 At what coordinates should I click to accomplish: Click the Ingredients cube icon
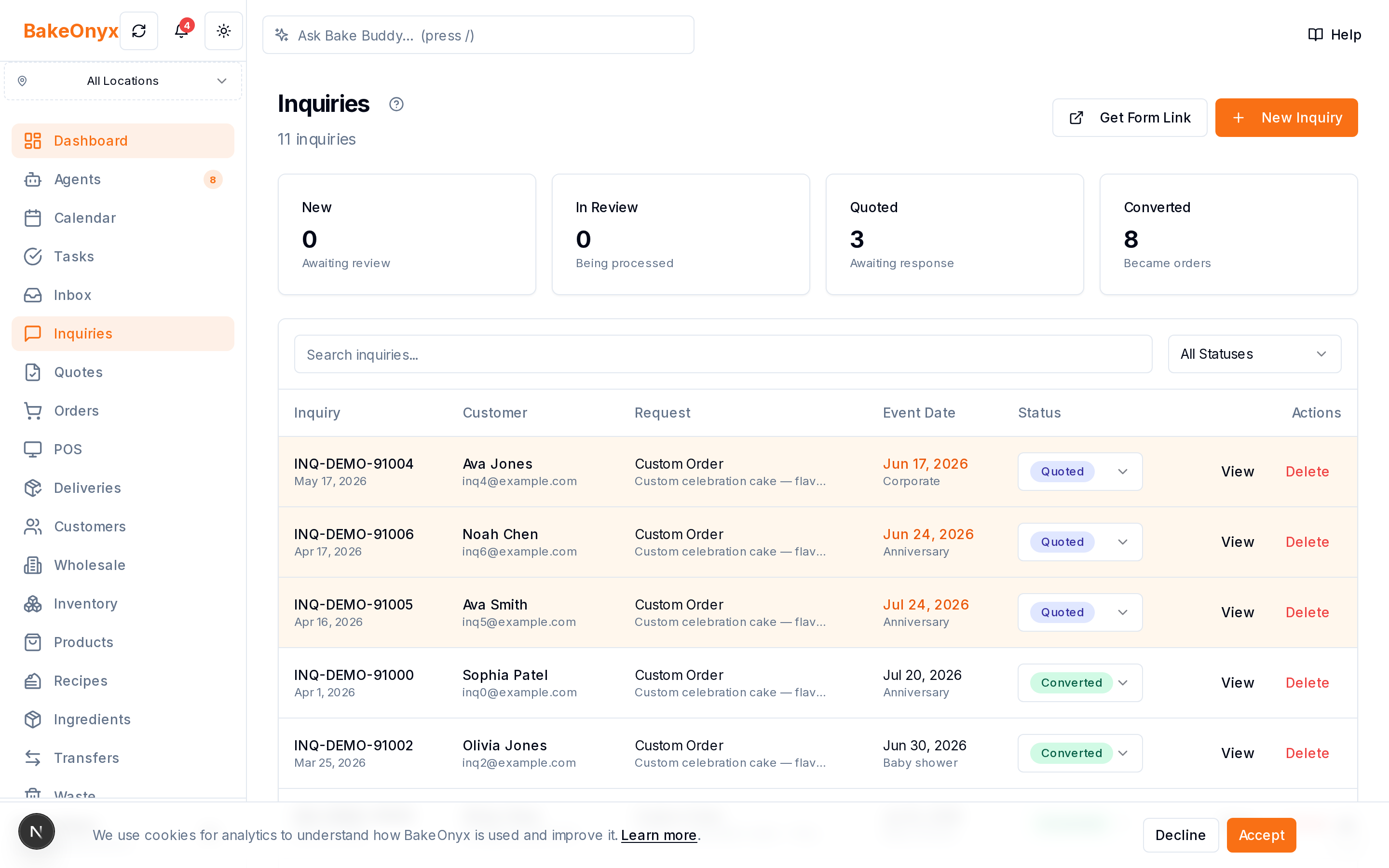click(x=33, y=719)
